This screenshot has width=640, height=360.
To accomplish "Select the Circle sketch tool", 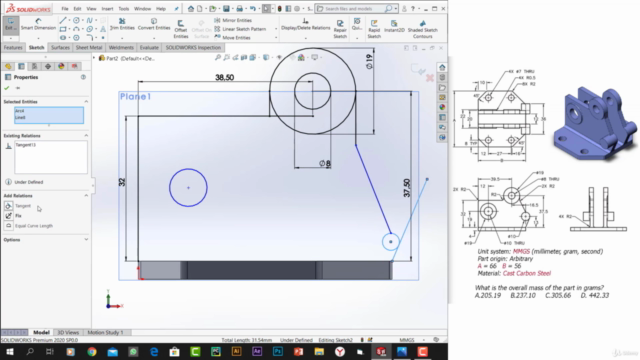I will 76,20.
